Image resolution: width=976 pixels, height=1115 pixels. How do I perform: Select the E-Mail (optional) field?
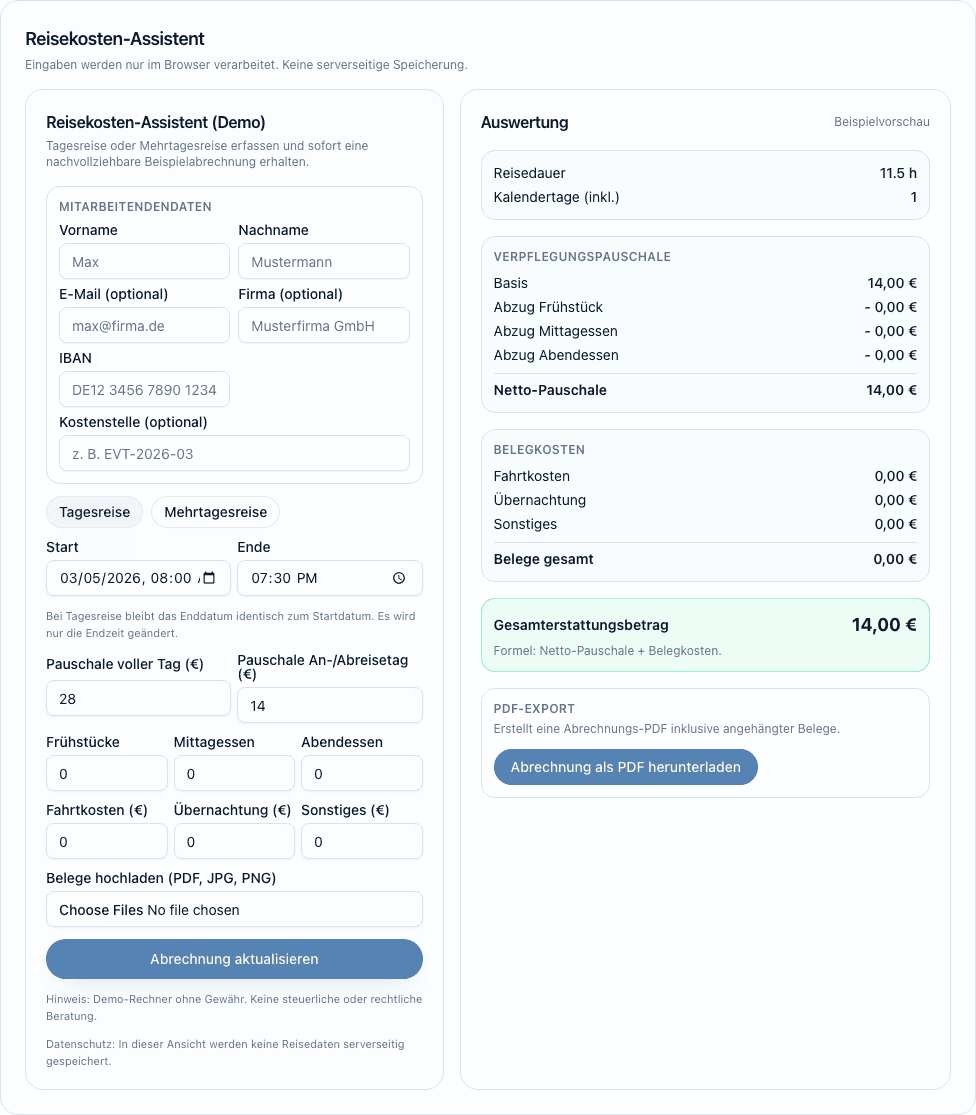pos(144,326)
